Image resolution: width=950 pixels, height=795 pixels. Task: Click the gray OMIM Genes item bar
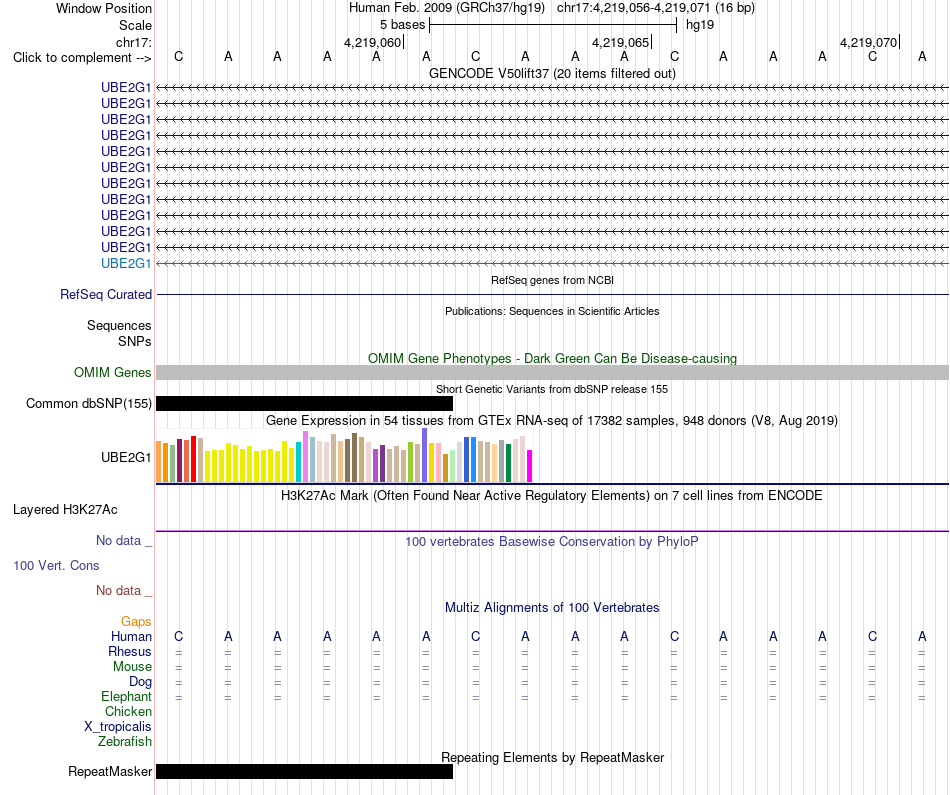pyautogui.click(x=552, y=373)
